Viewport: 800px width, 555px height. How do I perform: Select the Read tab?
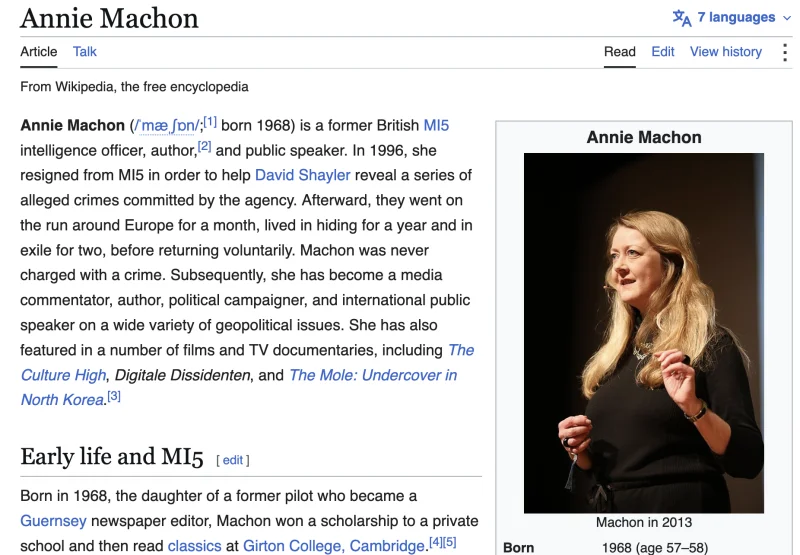620,52
